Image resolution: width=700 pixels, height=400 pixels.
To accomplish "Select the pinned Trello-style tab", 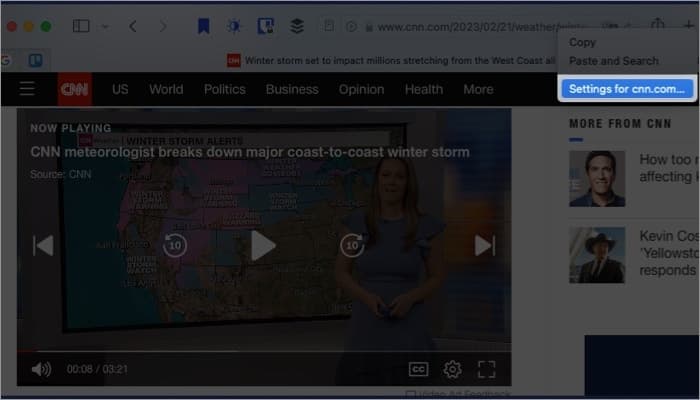I will 36,60.
